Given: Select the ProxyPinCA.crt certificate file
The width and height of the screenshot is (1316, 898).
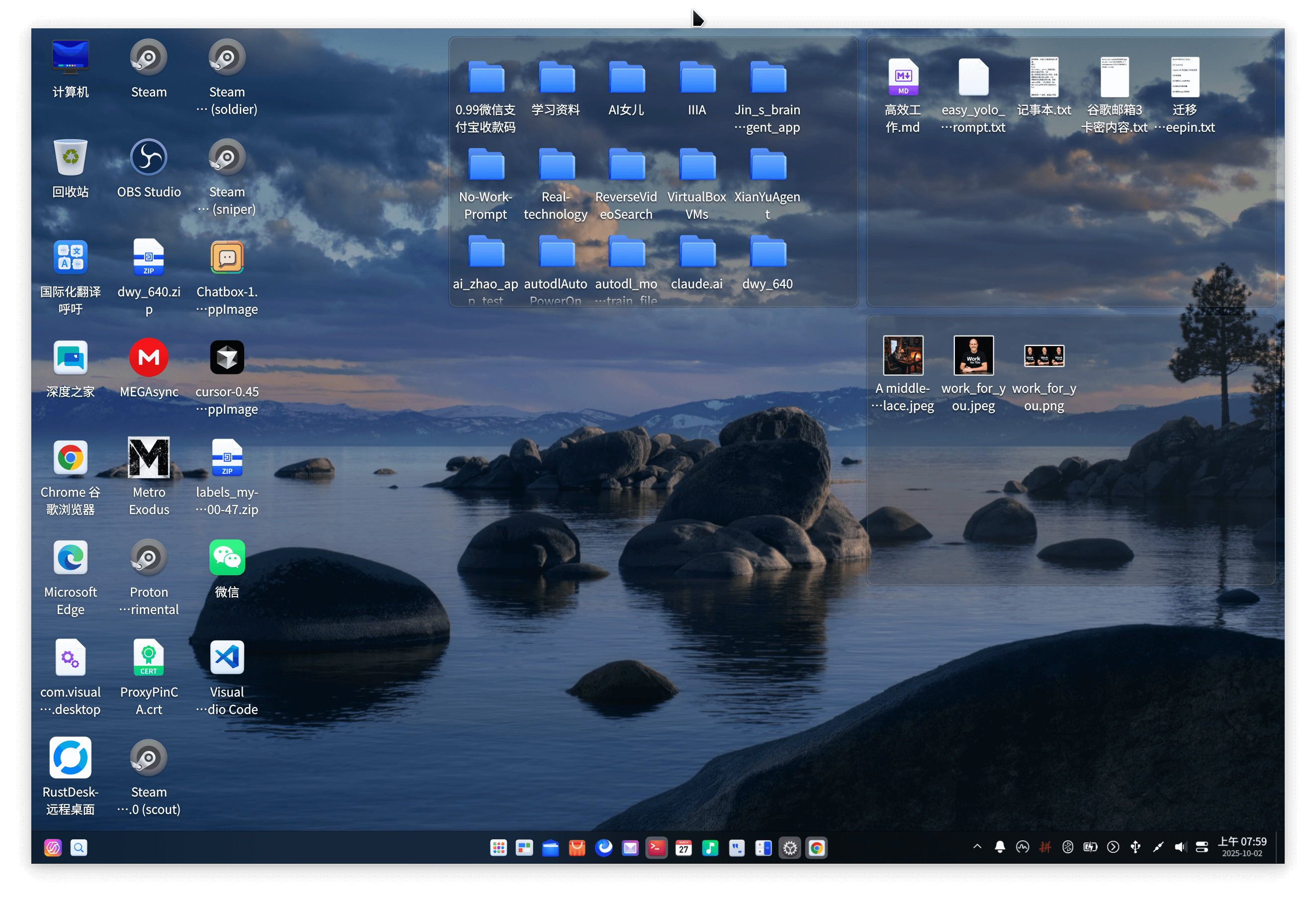Looking at the screenshot, I should tap(149, 658).
